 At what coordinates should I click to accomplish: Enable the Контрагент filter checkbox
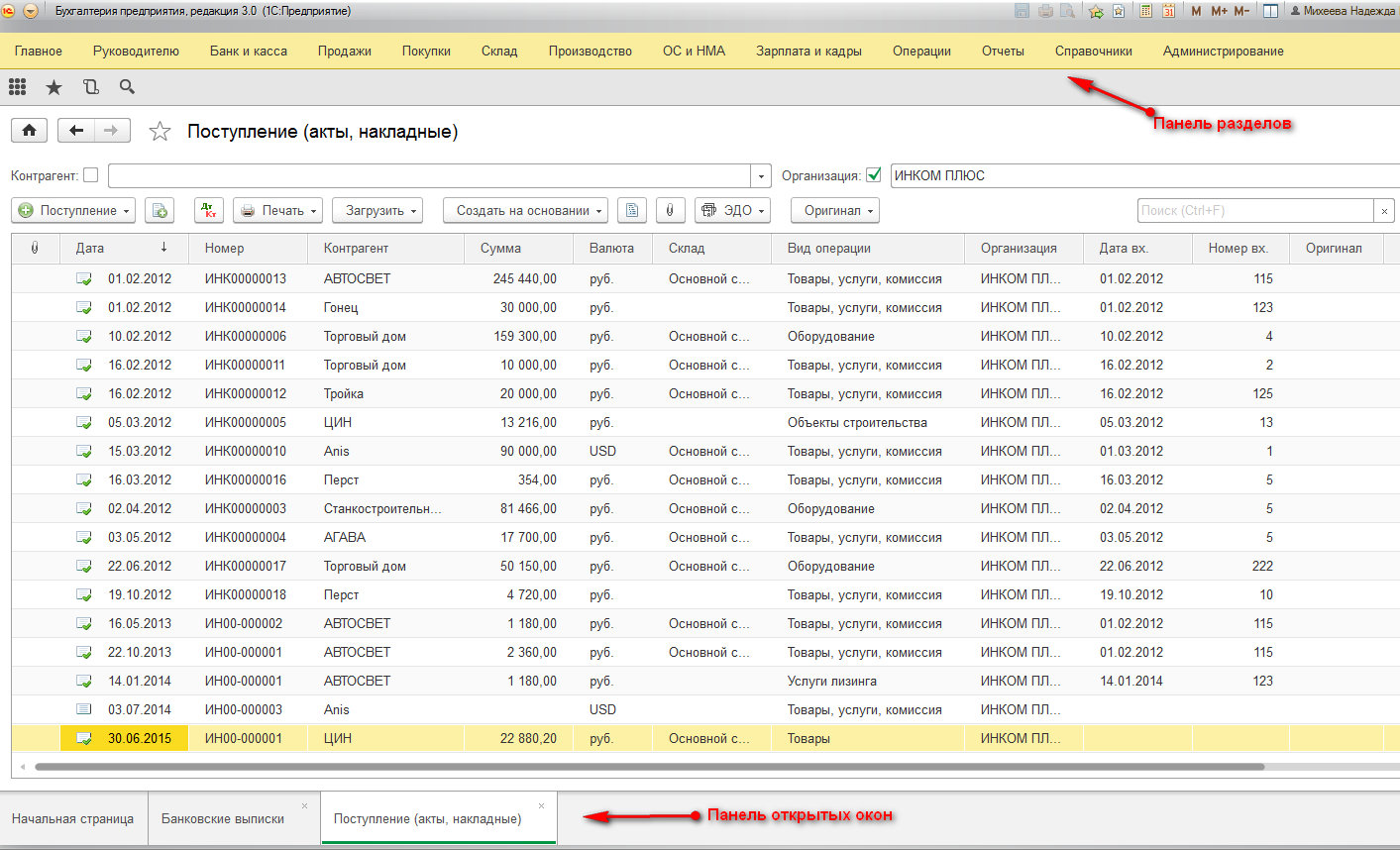click(91, 175)
